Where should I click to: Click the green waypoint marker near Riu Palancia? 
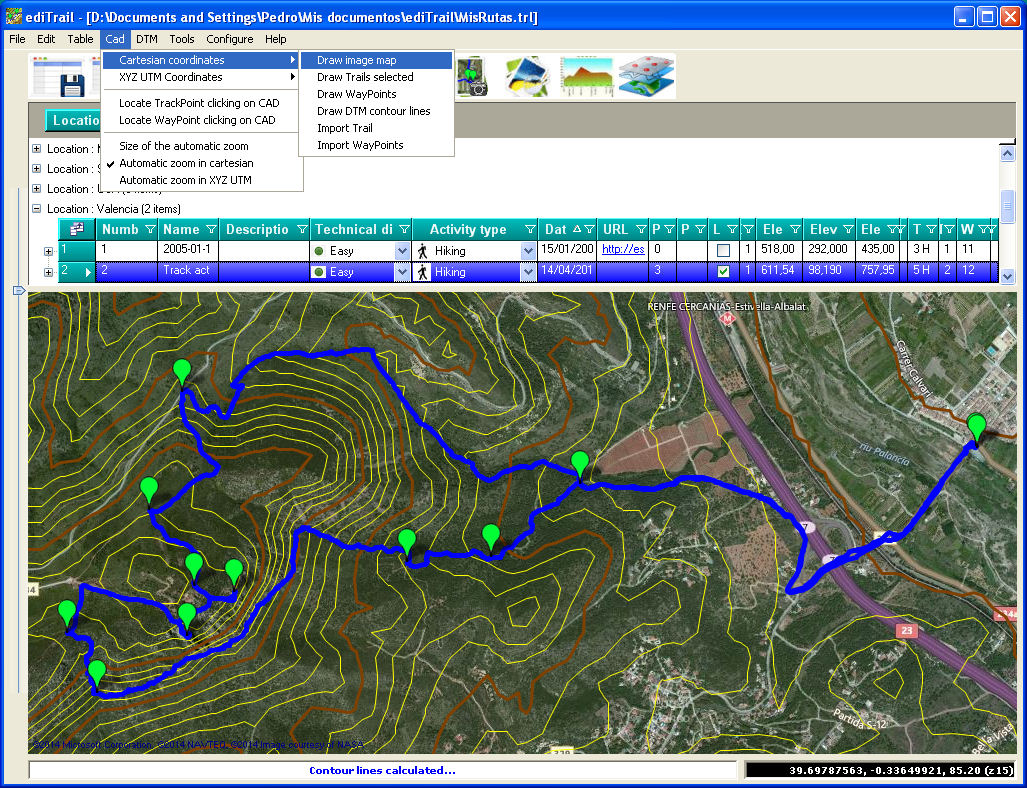click(x=977, y=428)
